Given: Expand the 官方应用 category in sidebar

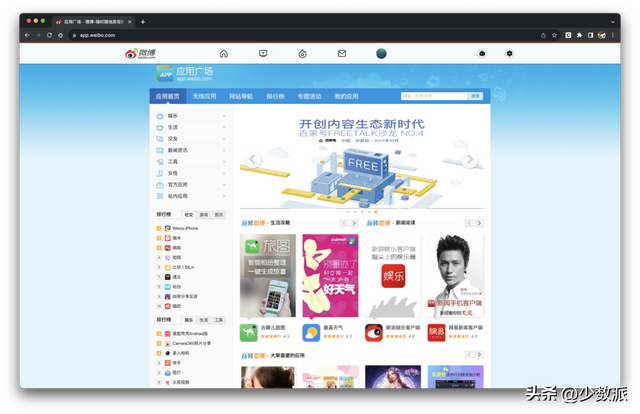Looking at the screenshot, I should point(191,185).
